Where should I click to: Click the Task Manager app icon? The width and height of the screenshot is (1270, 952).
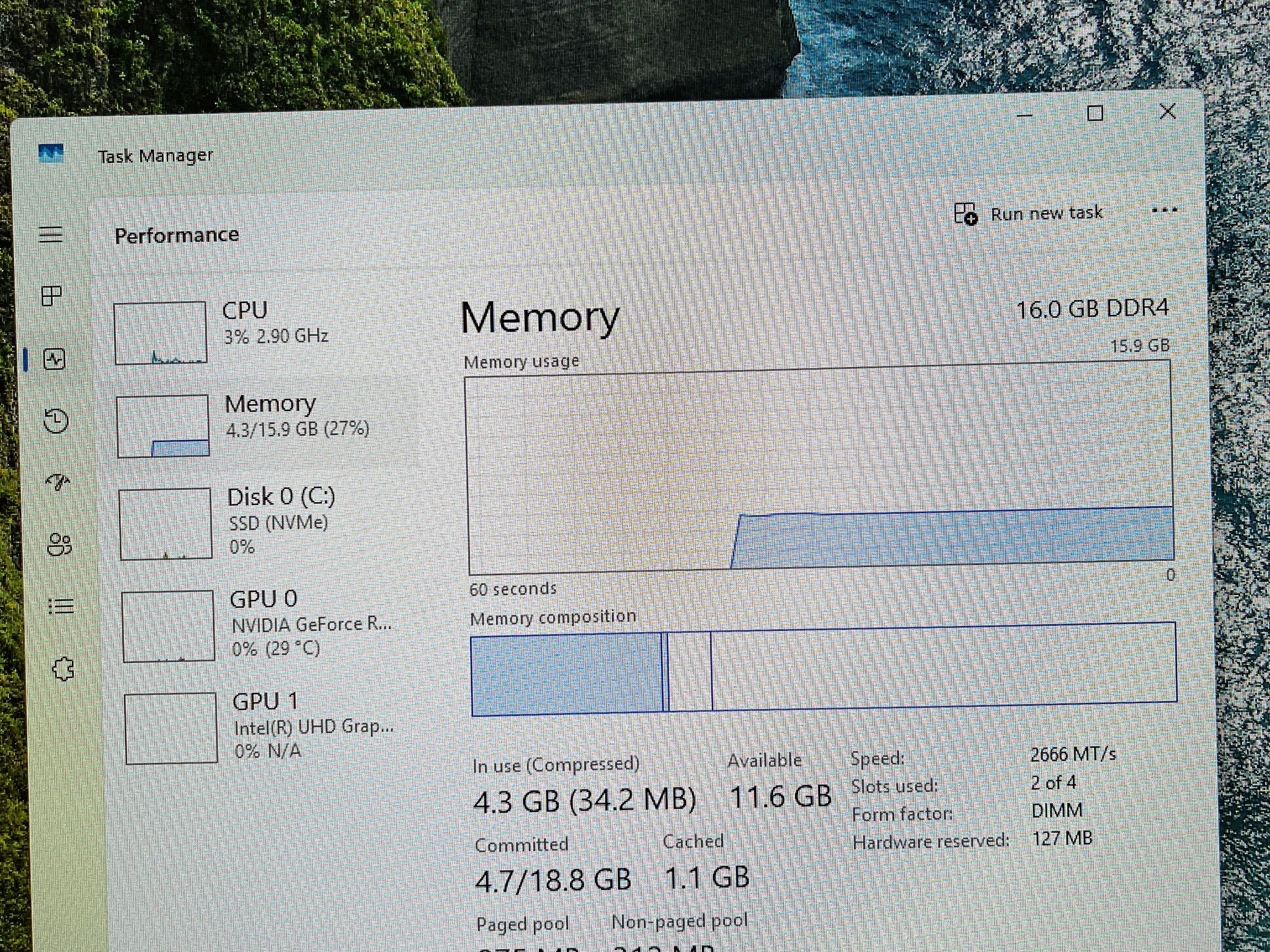(x=51, y=153)
